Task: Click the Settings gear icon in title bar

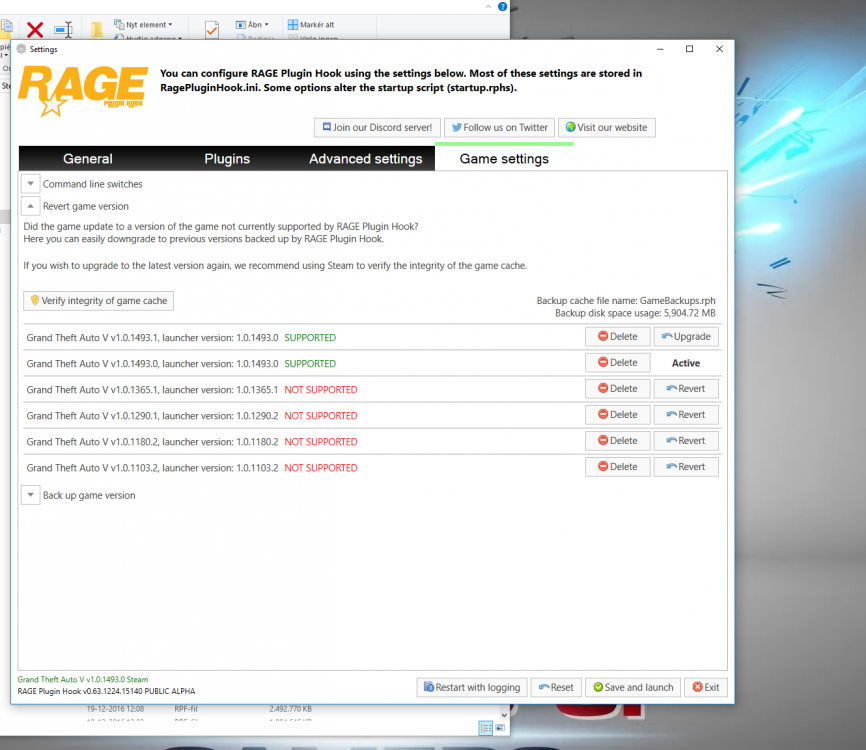Action: (x=22, y=49)
